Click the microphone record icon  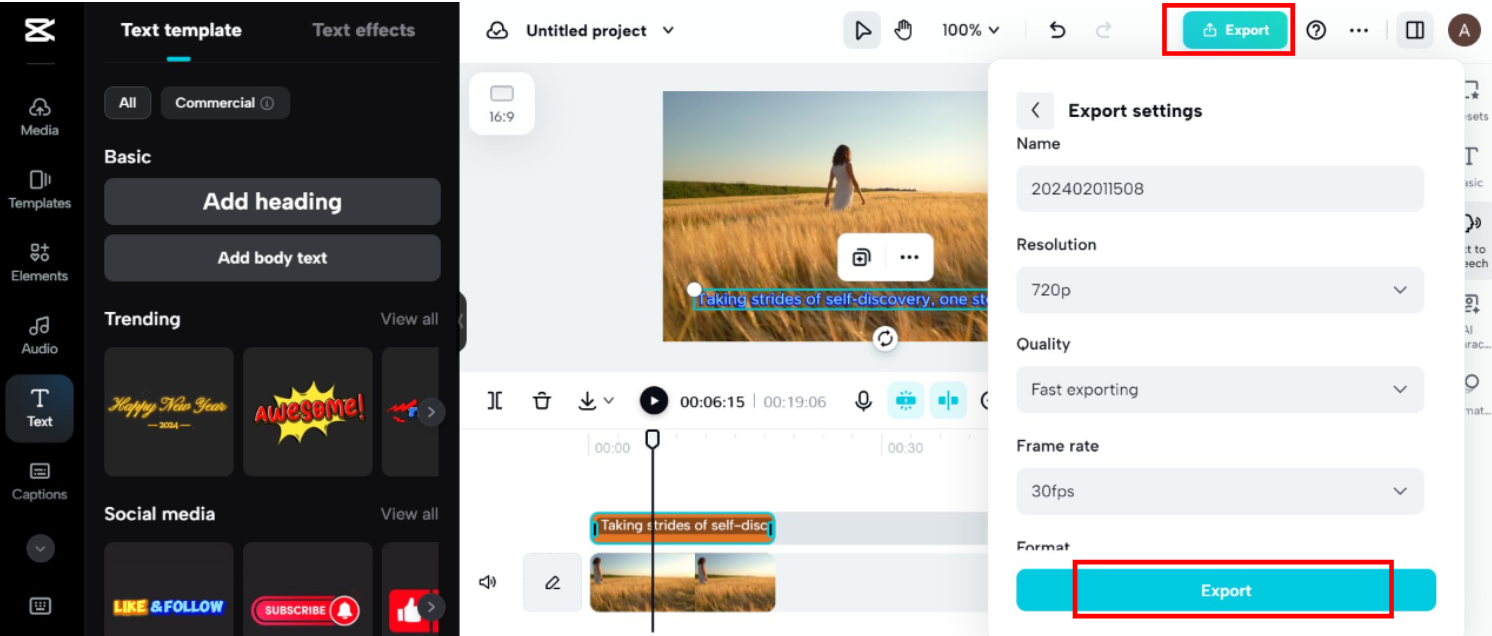point(864,401)
